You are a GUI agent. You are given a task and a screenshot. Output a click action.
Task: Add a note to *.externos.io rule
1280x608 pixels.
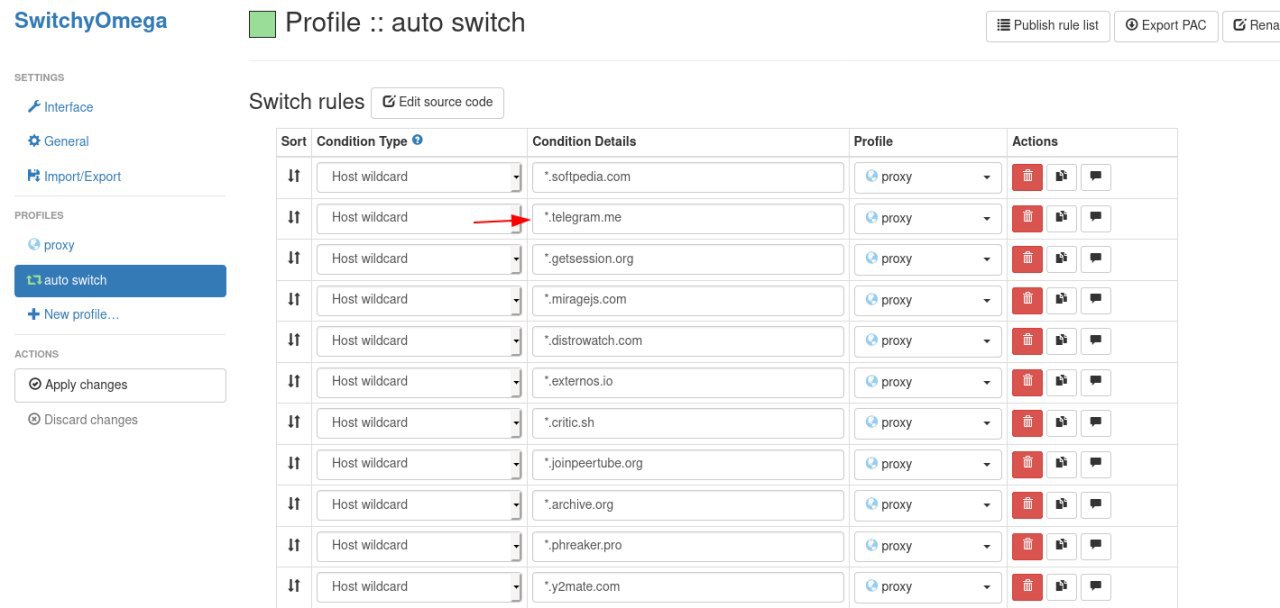tap(1096, 382)
